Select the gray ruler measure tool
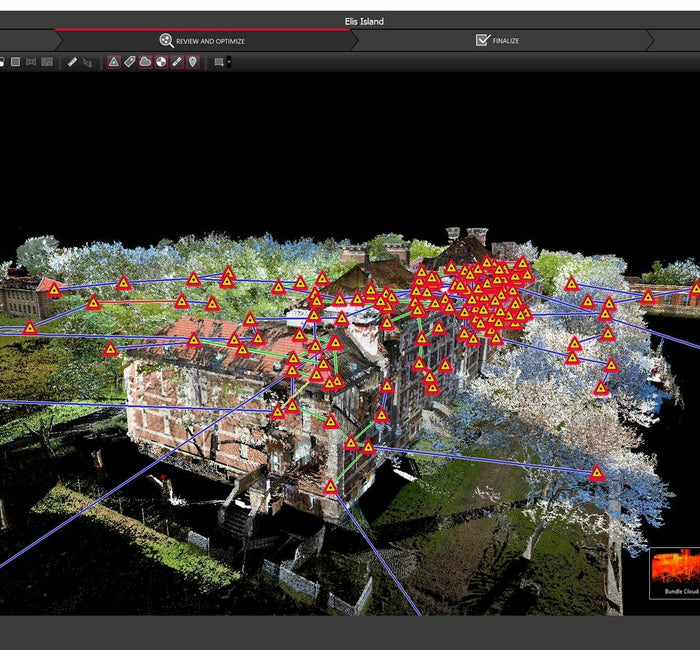 click(72, 62)
